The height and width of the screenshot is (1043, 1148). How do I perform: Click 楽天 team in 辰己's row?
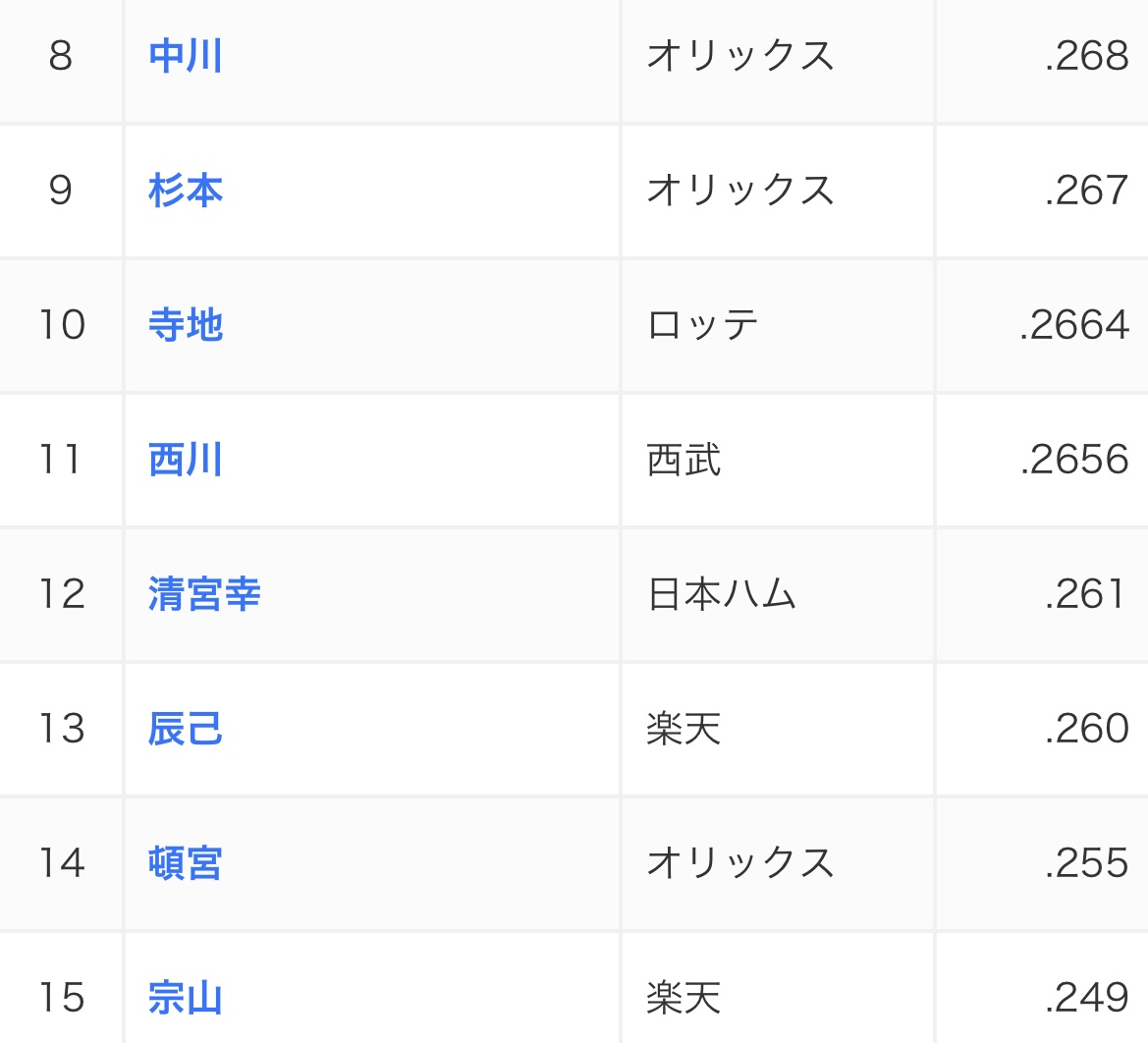point(683,729)
